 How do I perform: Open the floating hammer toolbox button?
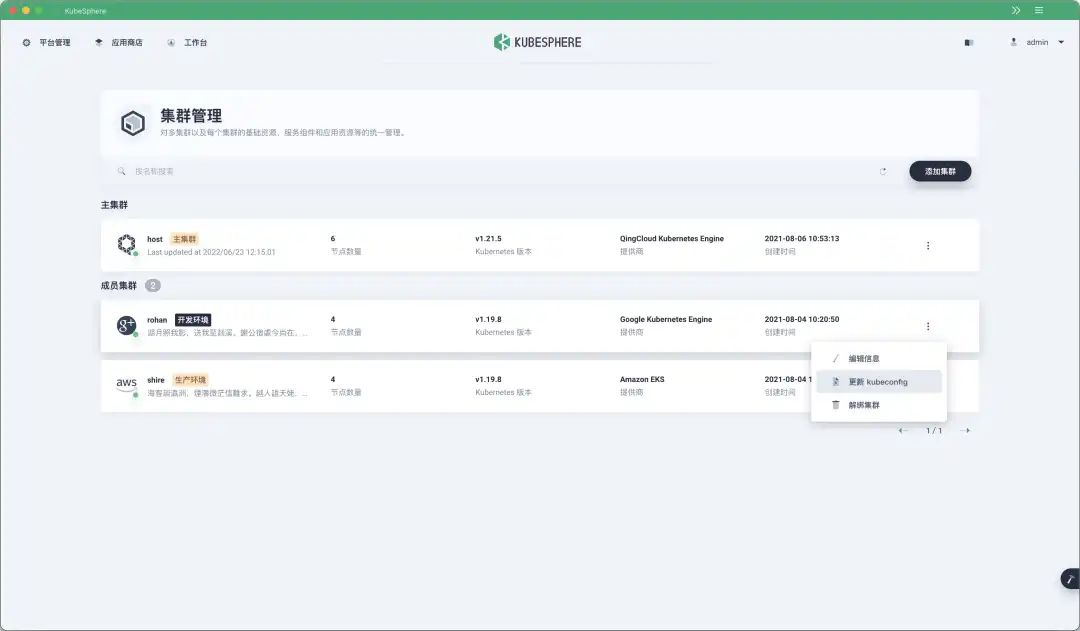point(1070,579)
